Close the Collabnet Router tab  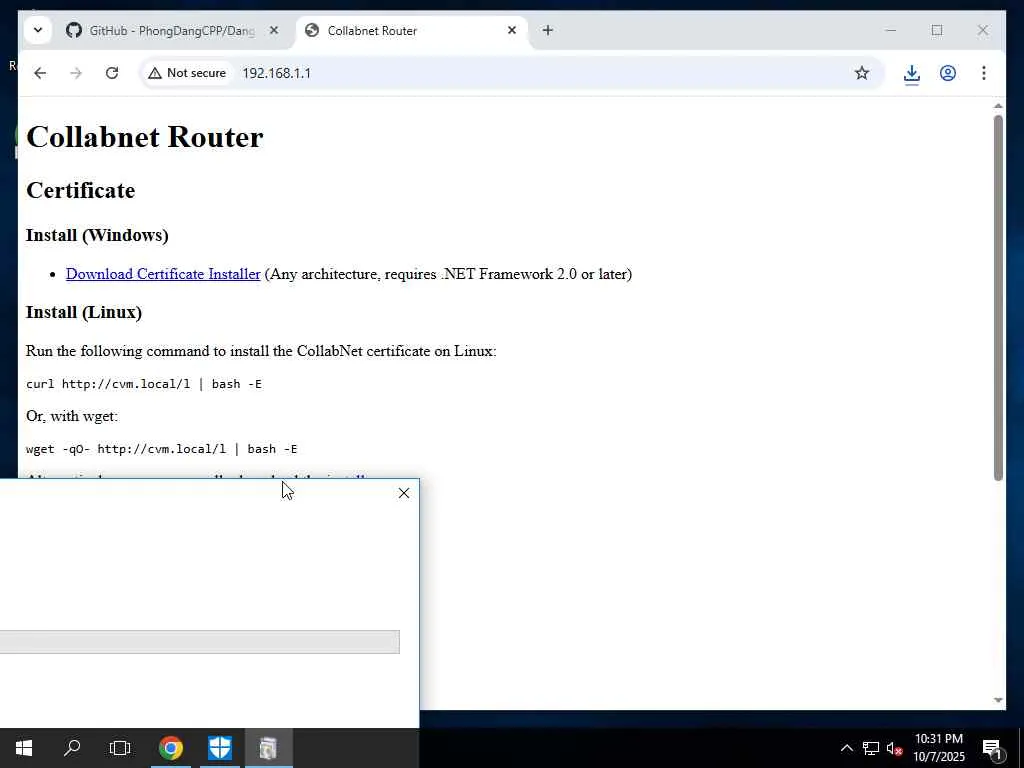pos(512,30)
